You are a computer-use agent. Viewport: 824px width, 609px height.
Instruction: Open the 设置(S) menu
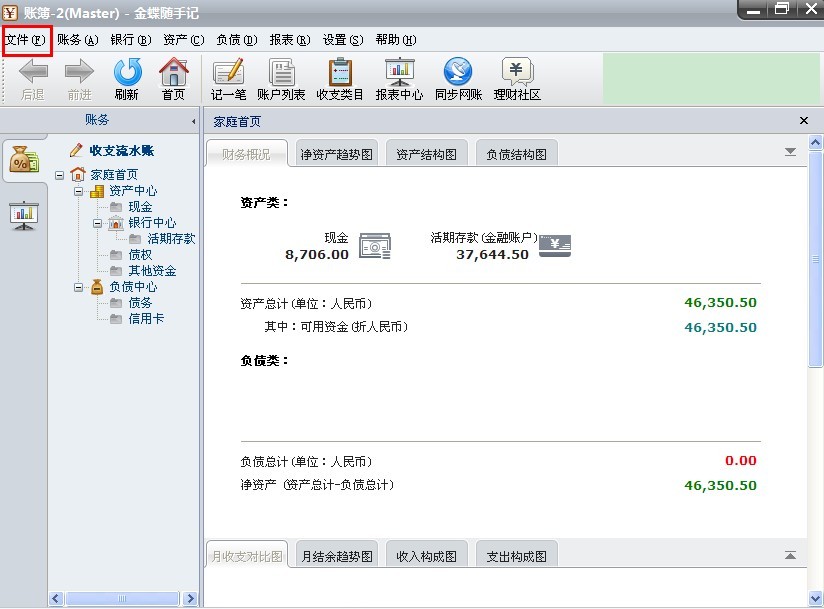tap(343, 40)
